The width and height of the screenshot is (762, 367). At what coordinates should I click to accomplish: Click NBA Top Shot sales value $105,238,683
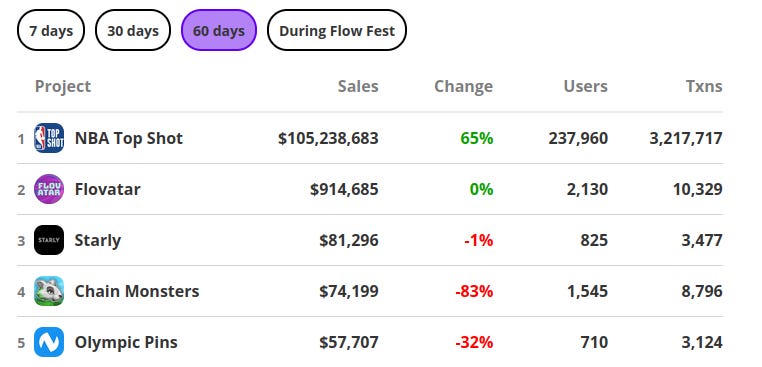328,139
